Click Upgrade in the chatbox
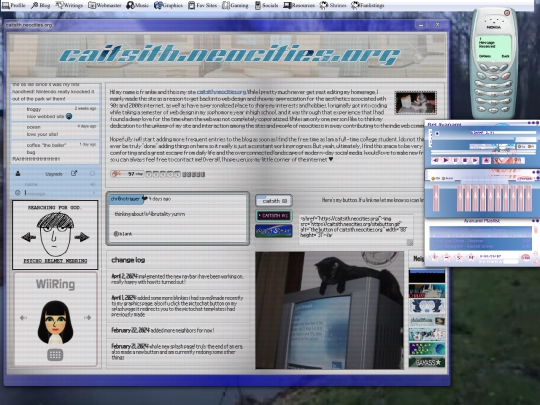The width and height of the screenshot is (540, 405). pyautogui.click(x=54, y=174)
